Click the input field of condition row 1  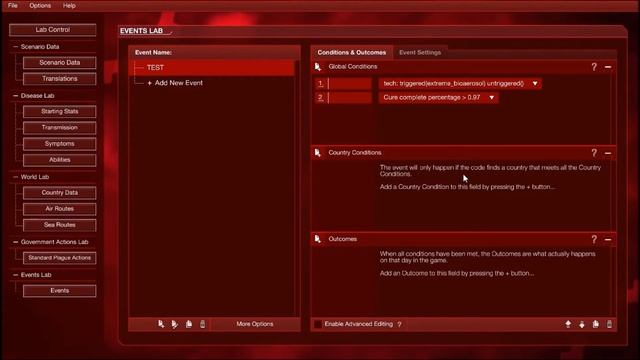pyautogui.click(x=350, y=84)
